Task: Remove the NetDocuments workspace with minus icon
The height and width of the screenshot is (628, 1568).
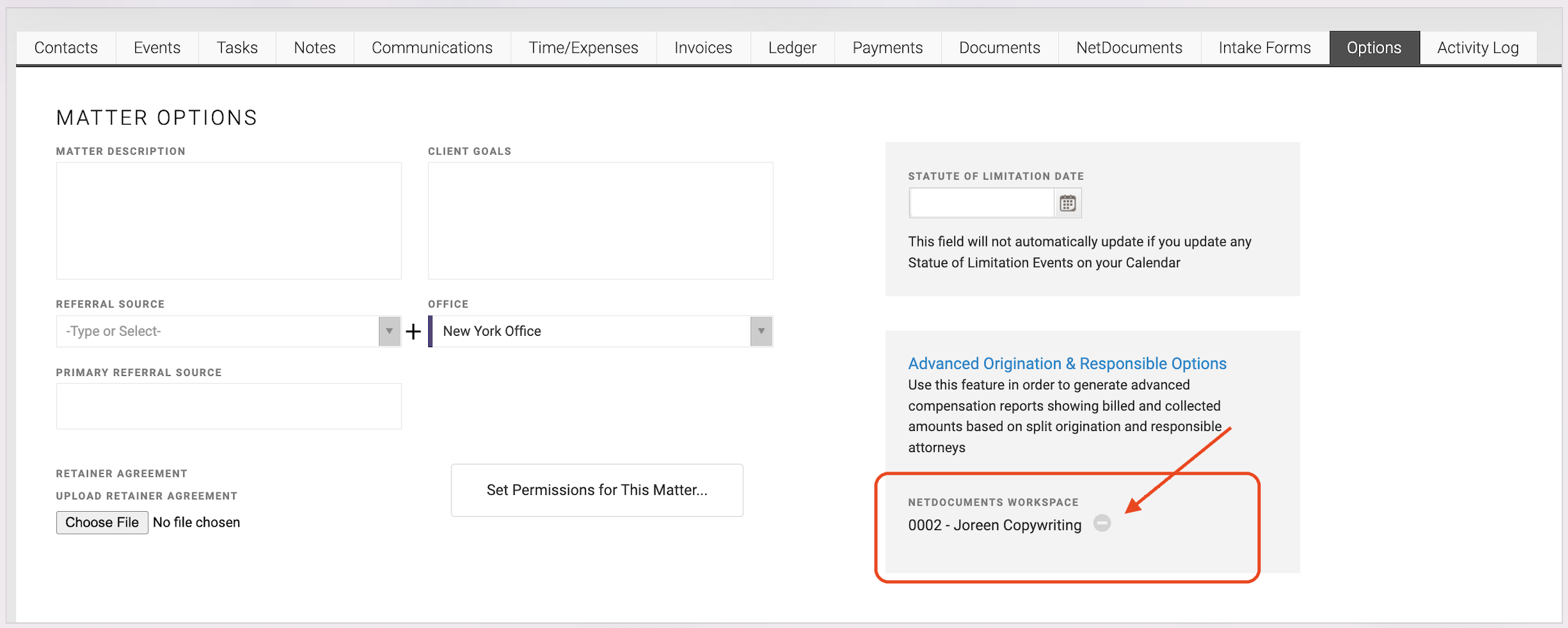Action: [x=1102, y=523]
